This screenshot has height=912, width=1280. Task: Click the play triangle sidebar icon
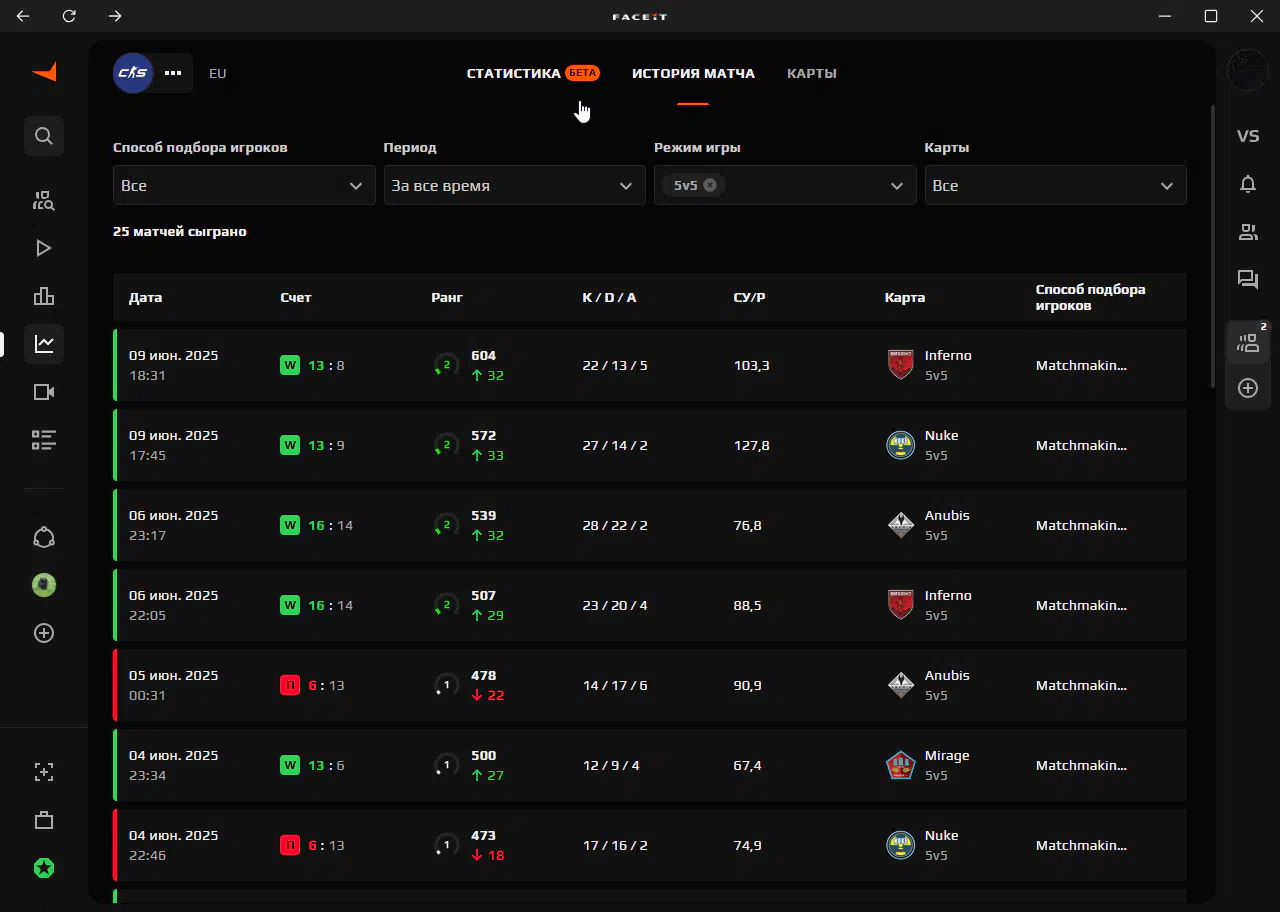pos(44,248)
